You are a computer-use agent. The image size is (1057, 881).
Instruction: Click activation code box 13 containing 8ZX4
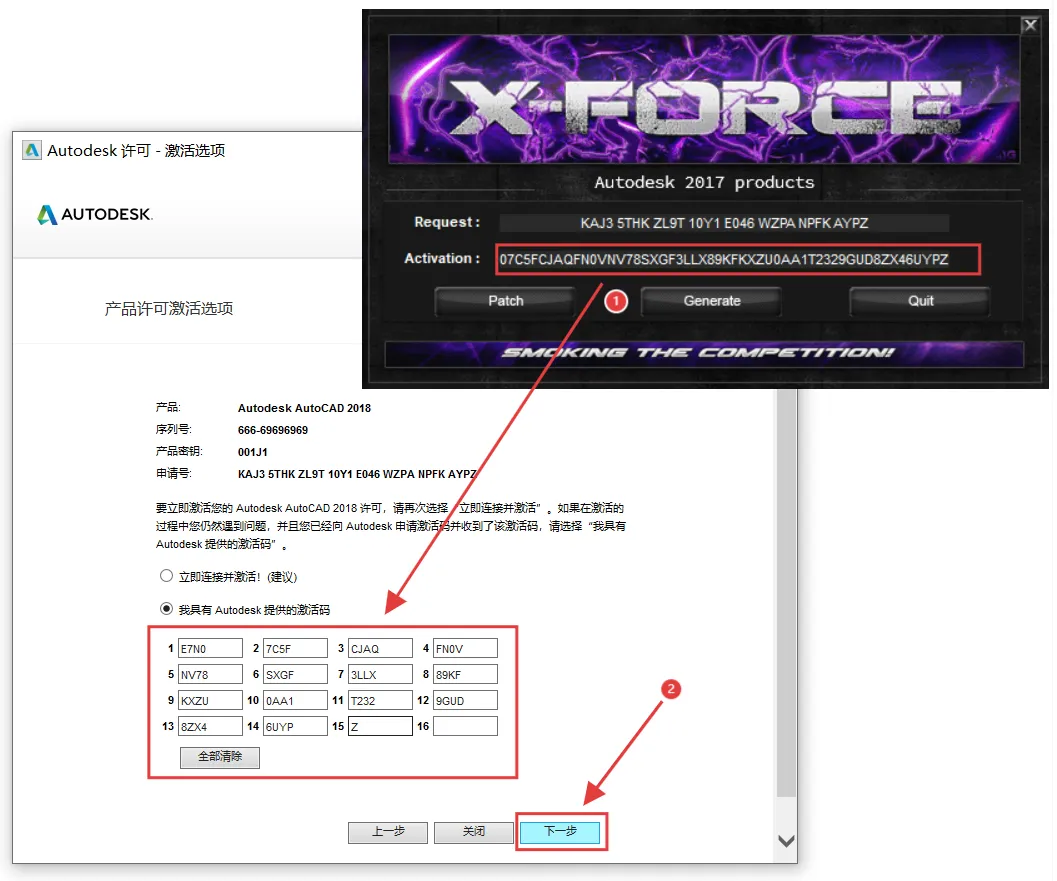coord(210,726)
